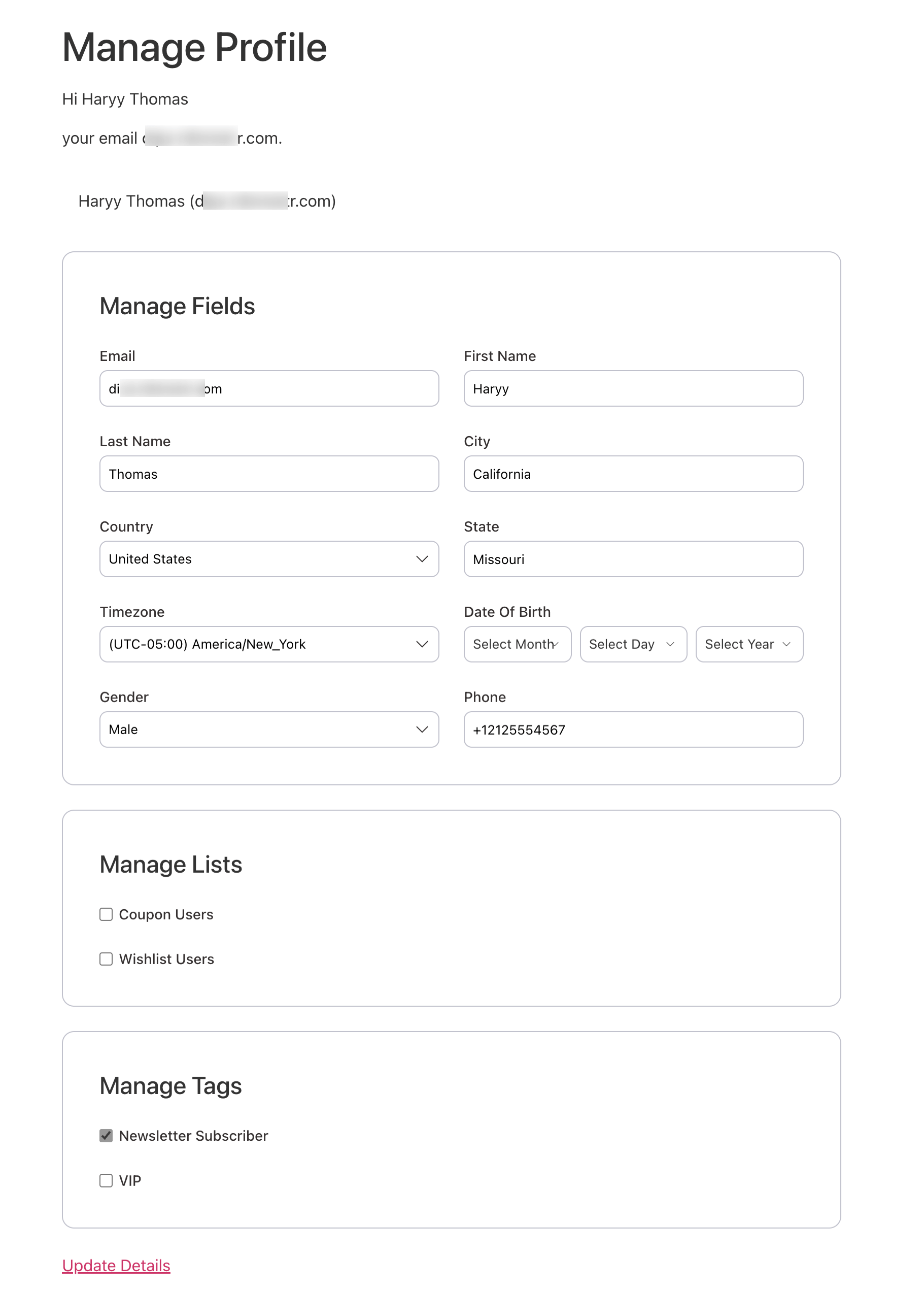This screenshot has width=924, height=1289.
Task: Select the Email input field
Action: (x=268, y=388)
